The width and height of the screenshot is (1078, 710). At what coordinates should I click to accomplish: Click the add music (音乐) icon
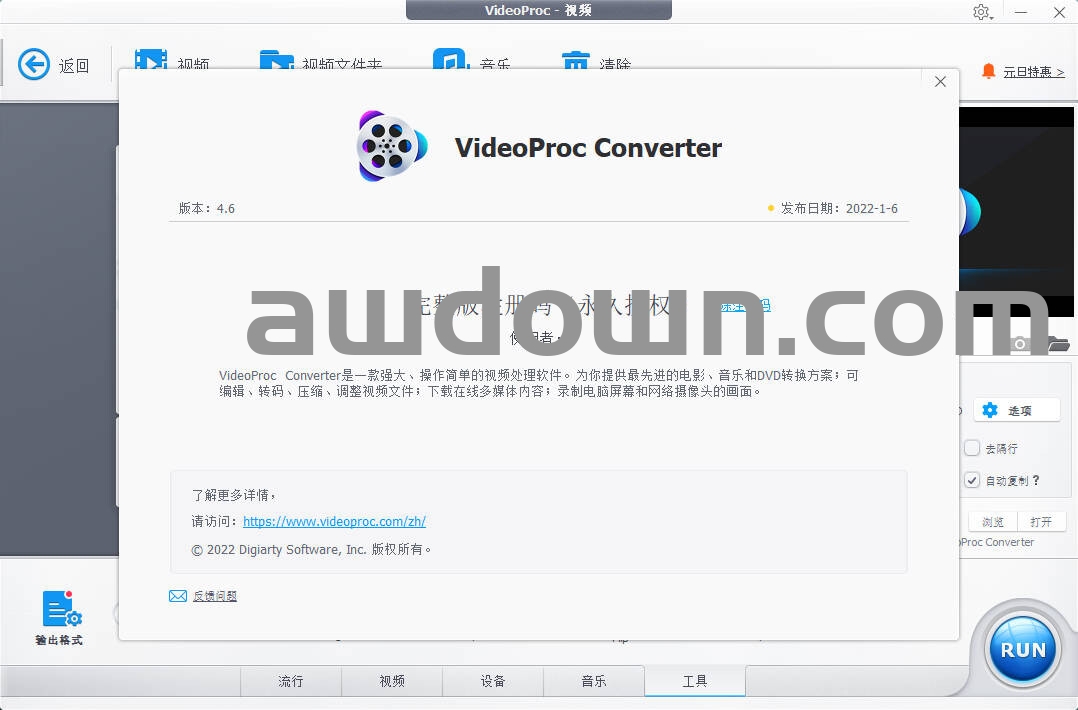(x=450, y=60)
